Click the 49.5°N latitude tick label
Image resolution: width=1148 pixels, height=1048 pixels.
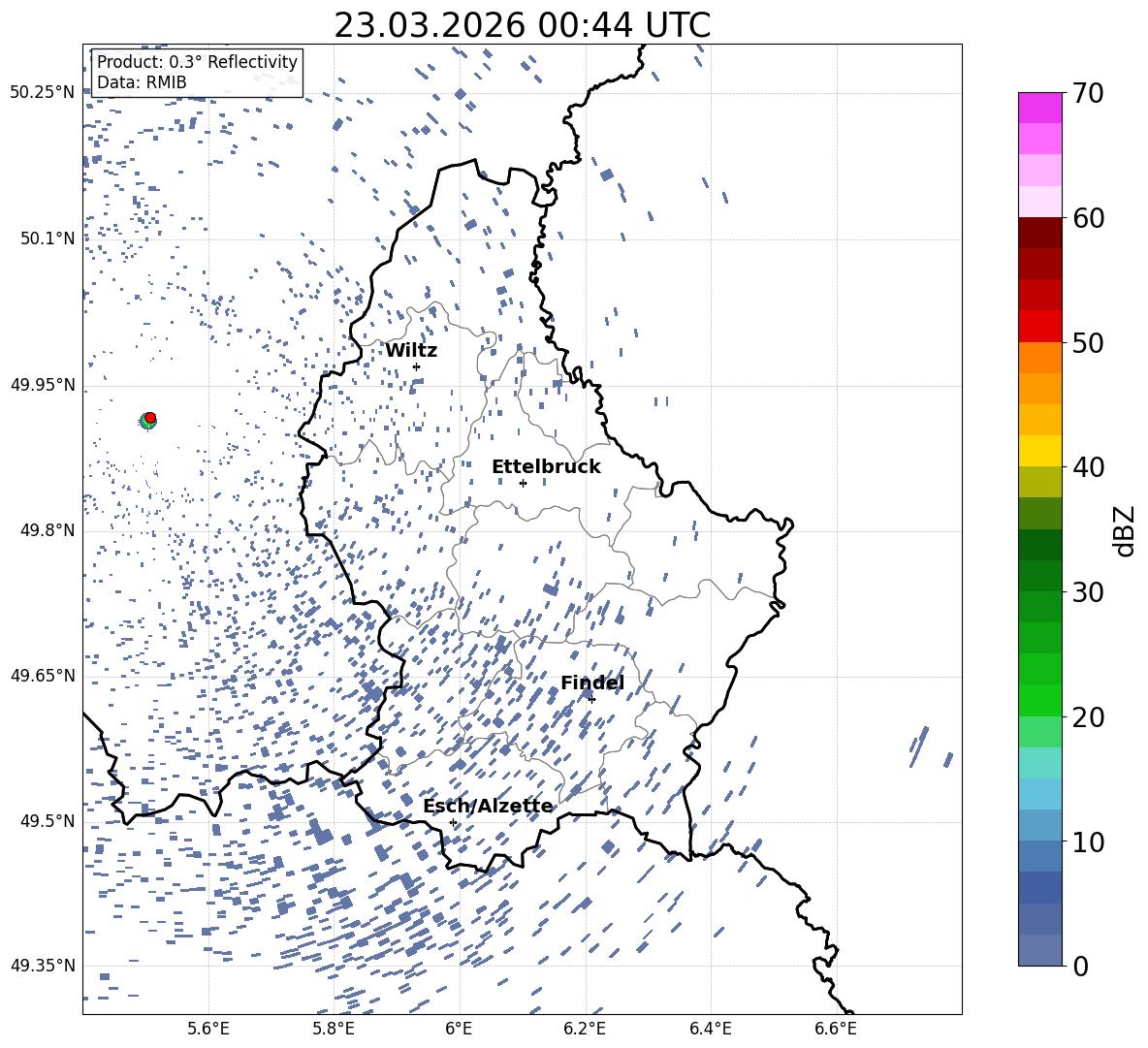pyautogui.click(x=48, y=820)
